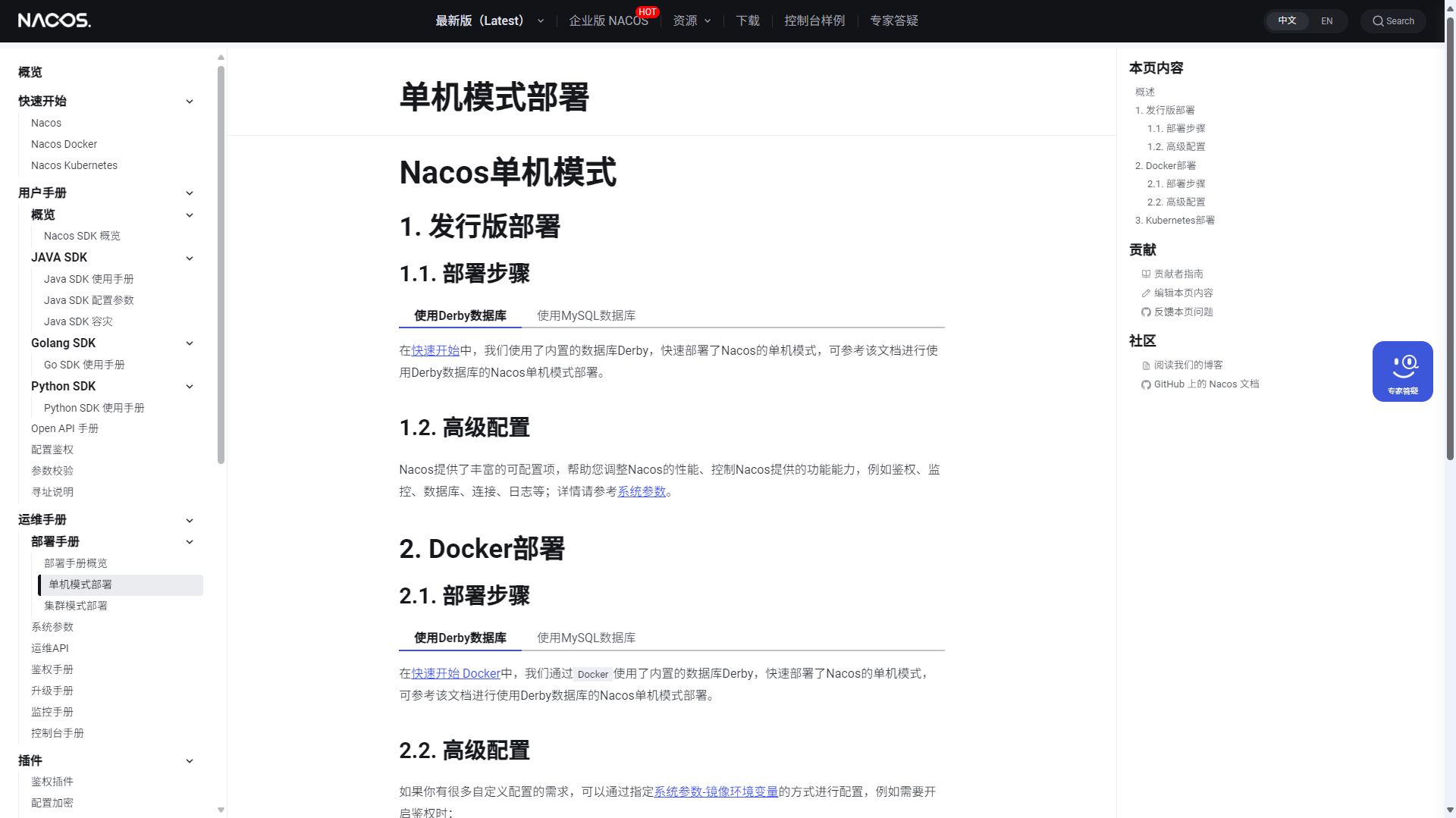1456x818 pixels.
Task: Click GitHub icon beside GitHub 上的 Nacos 文档
Action: [1146, 384]
